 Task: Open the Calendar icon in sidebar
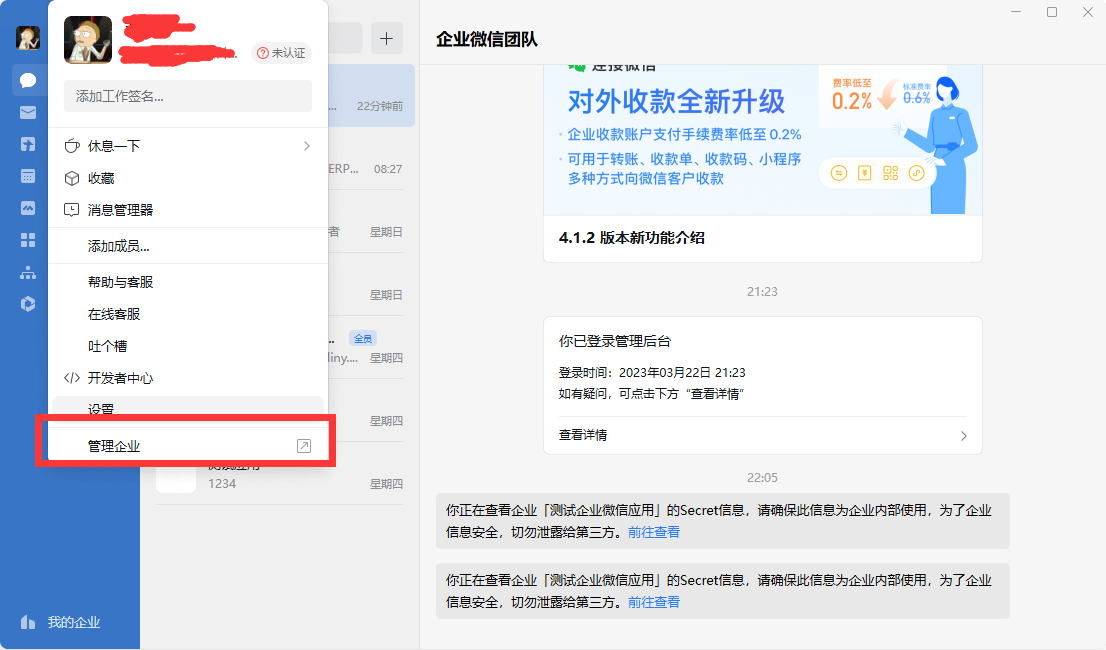coord(28,176)
